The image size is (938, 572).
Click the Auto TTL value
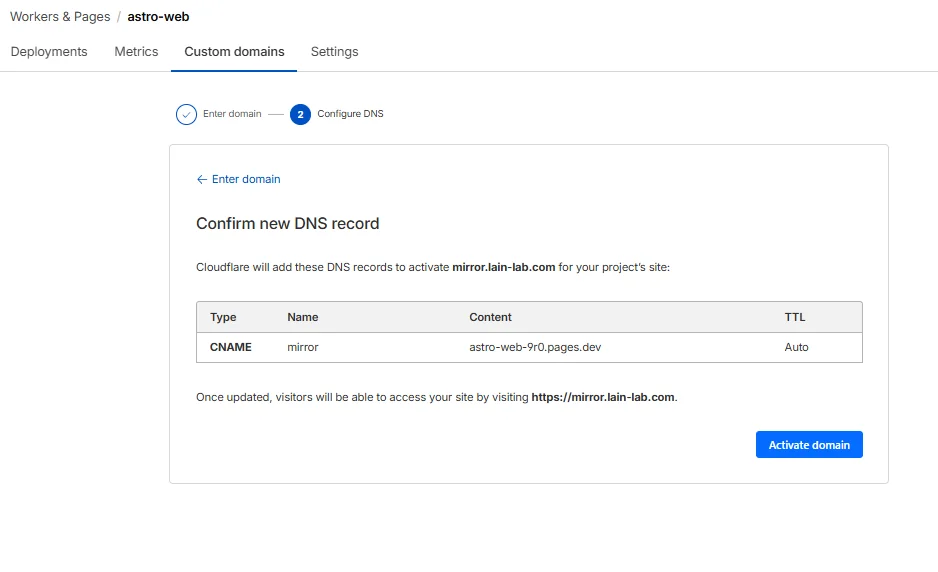796,347
